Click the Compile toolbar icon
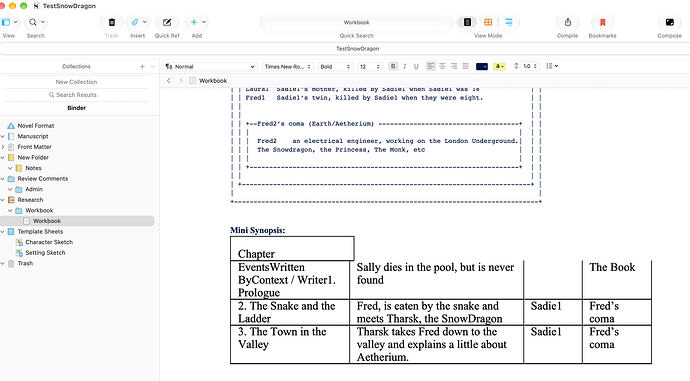This screenshot has height=381, width=690. (x=568, y=22)
